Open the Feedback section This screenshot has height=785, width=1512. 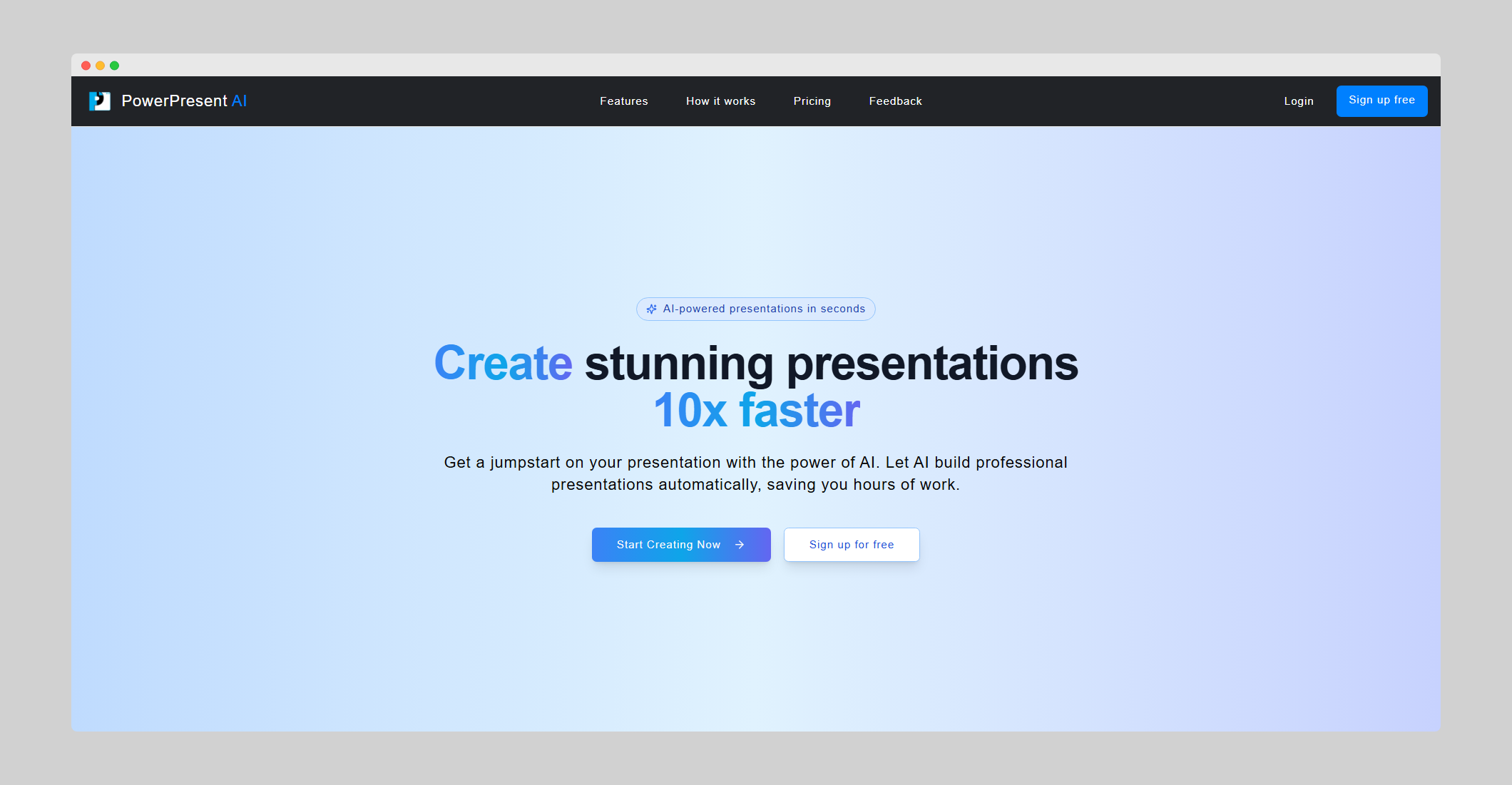pos(895,101)
